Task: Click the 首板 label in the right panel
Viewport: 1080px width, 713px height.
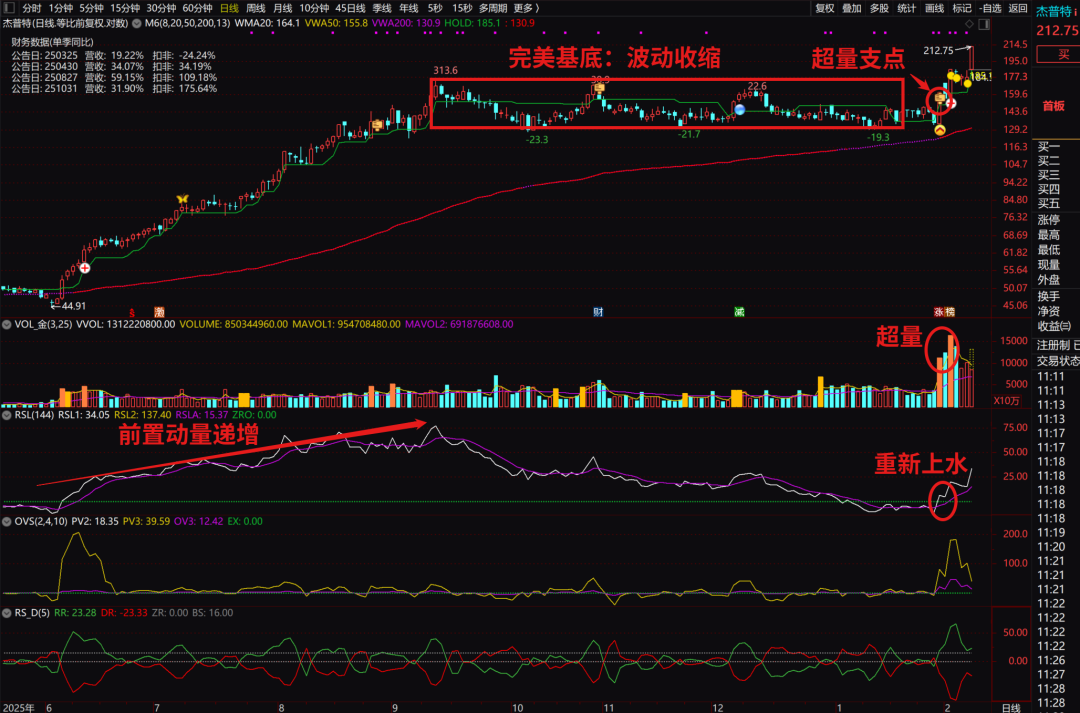Action: 1054,106
